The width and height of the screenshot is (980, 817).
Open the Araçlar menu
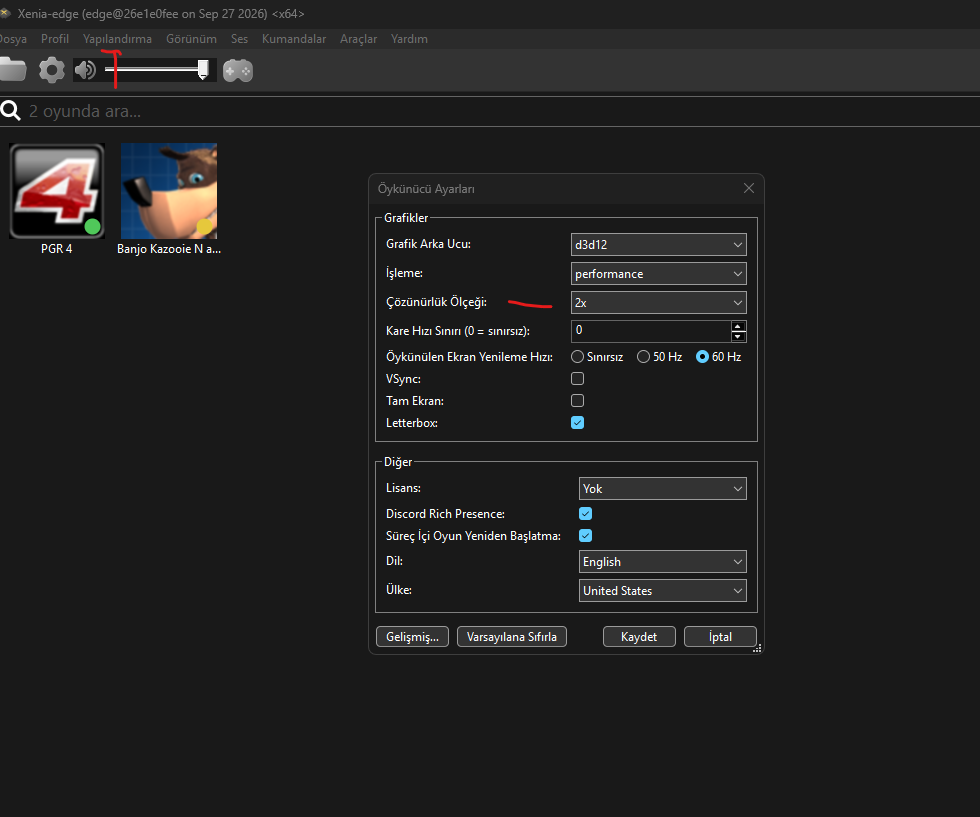pyautogui.click(x=358, y=39)
